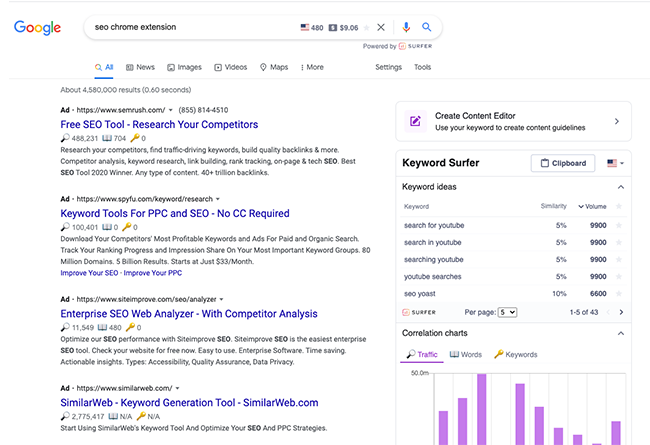Star the 'search for youtube' keyword
The image size is (650, 445).
click(619, 225)
